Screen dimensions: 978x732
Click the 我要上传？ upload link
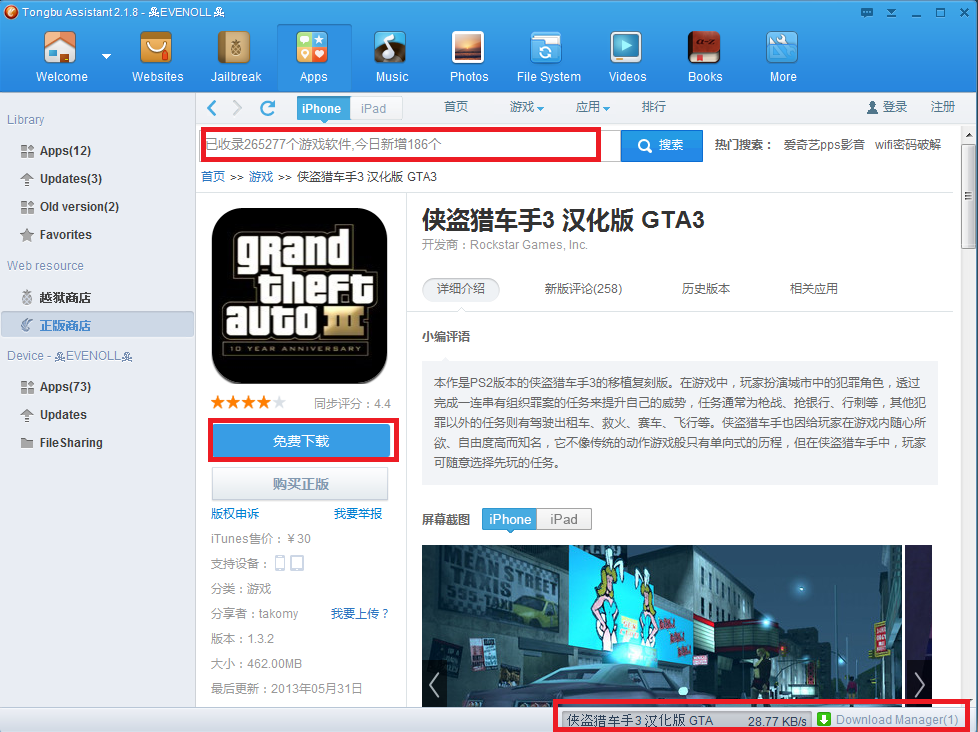click(360, 614)
